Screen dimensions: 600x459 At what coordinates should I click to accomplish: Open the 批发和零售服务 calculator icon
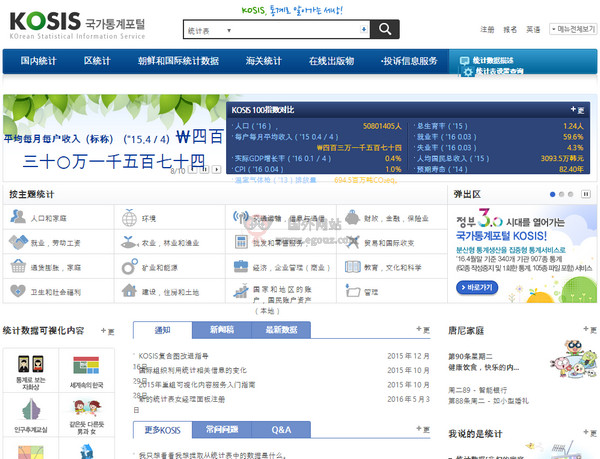pos(241,242)
